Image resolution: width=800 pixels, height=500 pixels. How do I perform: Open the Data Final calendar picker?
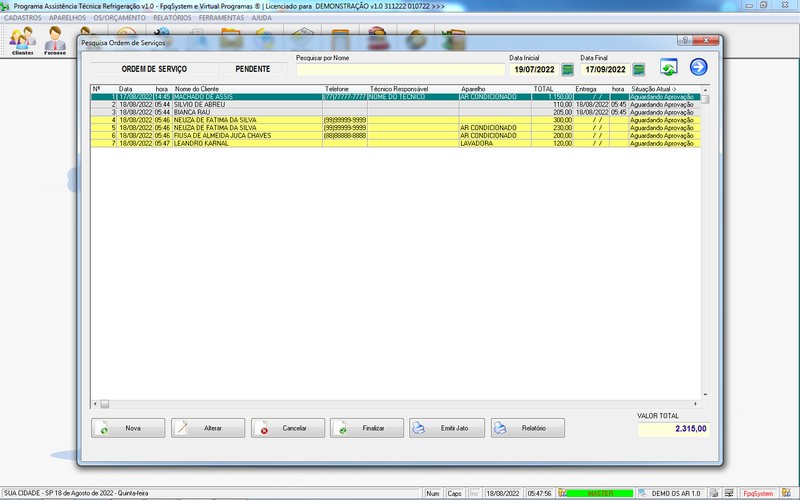(639, 70)
